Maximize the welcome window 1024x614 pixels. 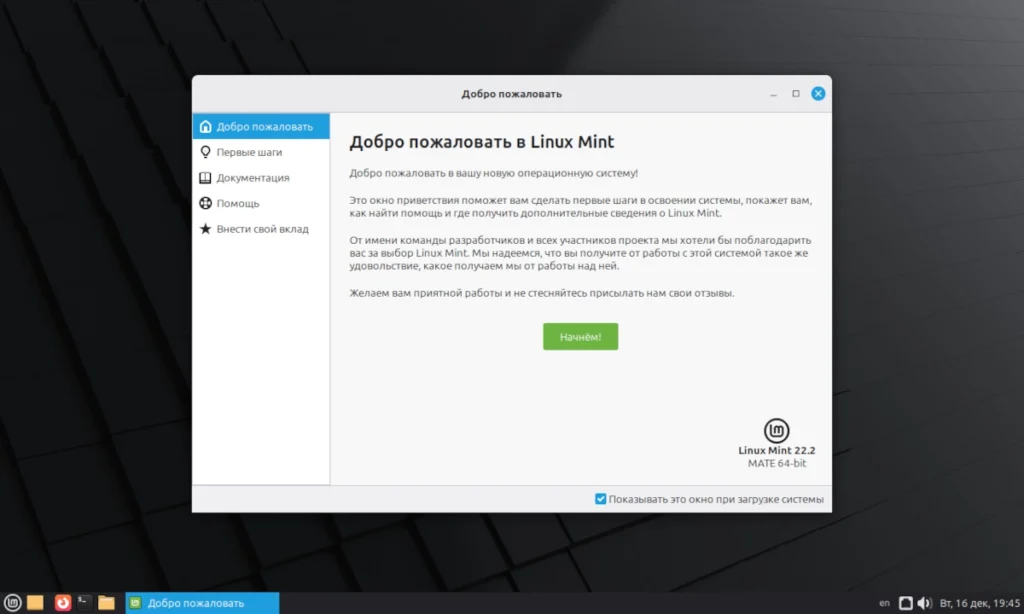795,93
